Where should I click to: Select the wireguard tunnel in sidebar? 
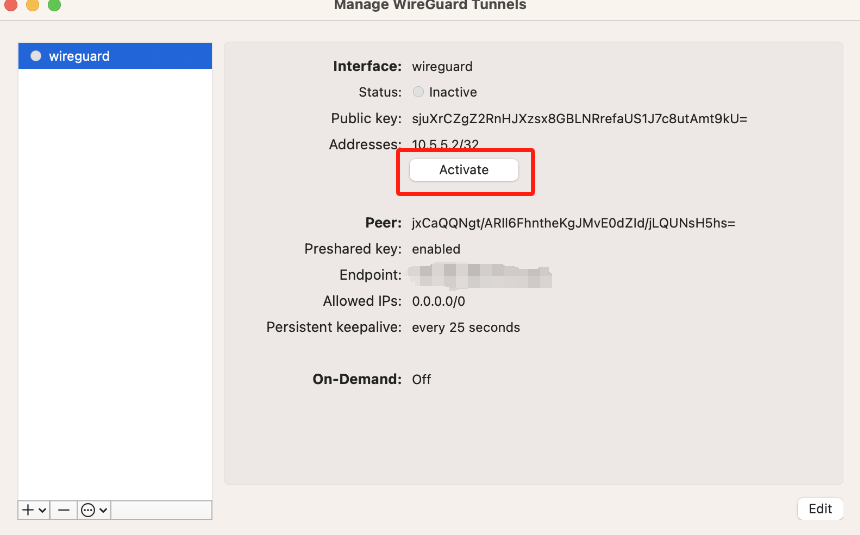click(115, 56)
